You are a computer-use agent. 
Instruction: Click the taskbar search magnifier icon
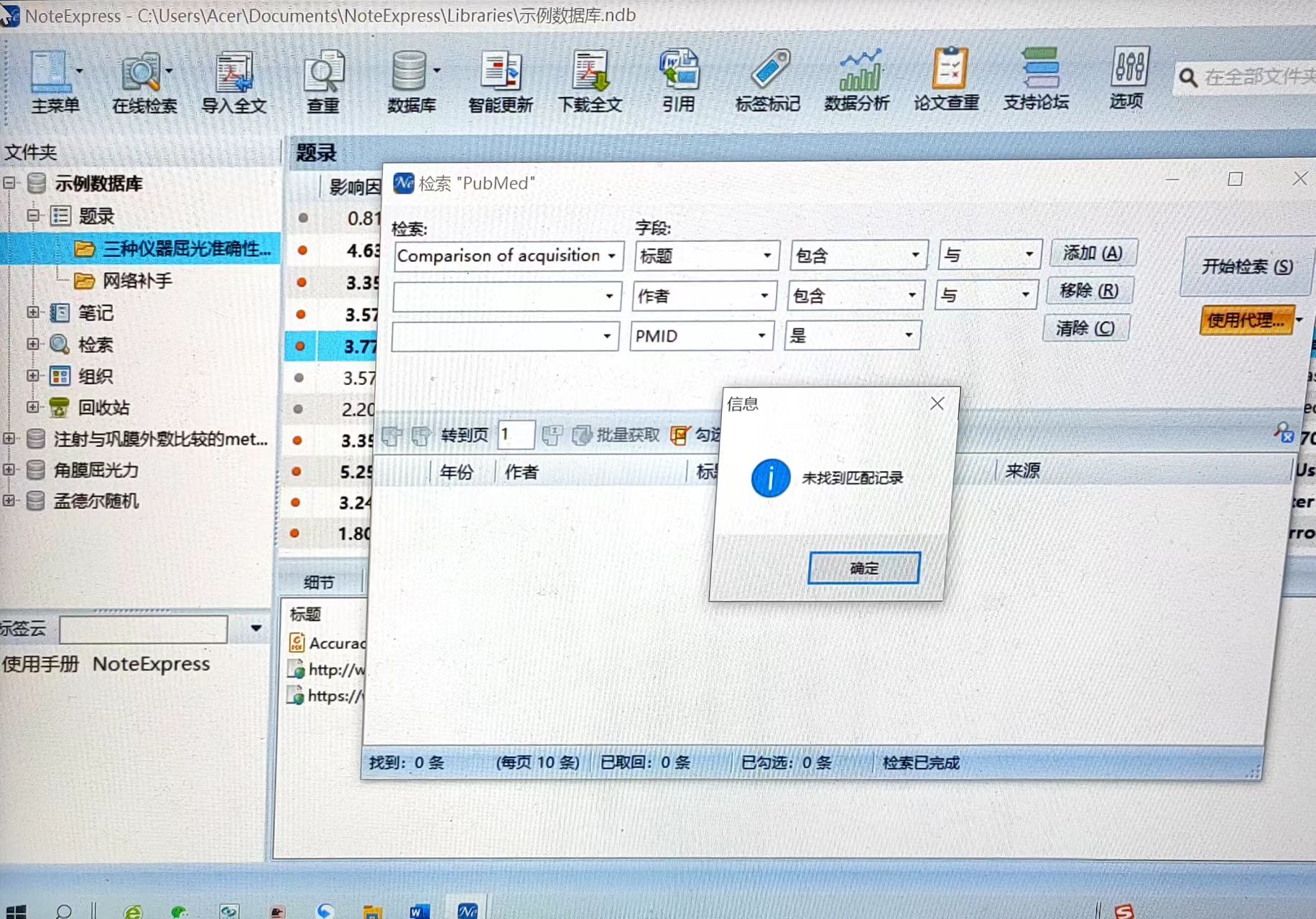click(x=63, y=912)
